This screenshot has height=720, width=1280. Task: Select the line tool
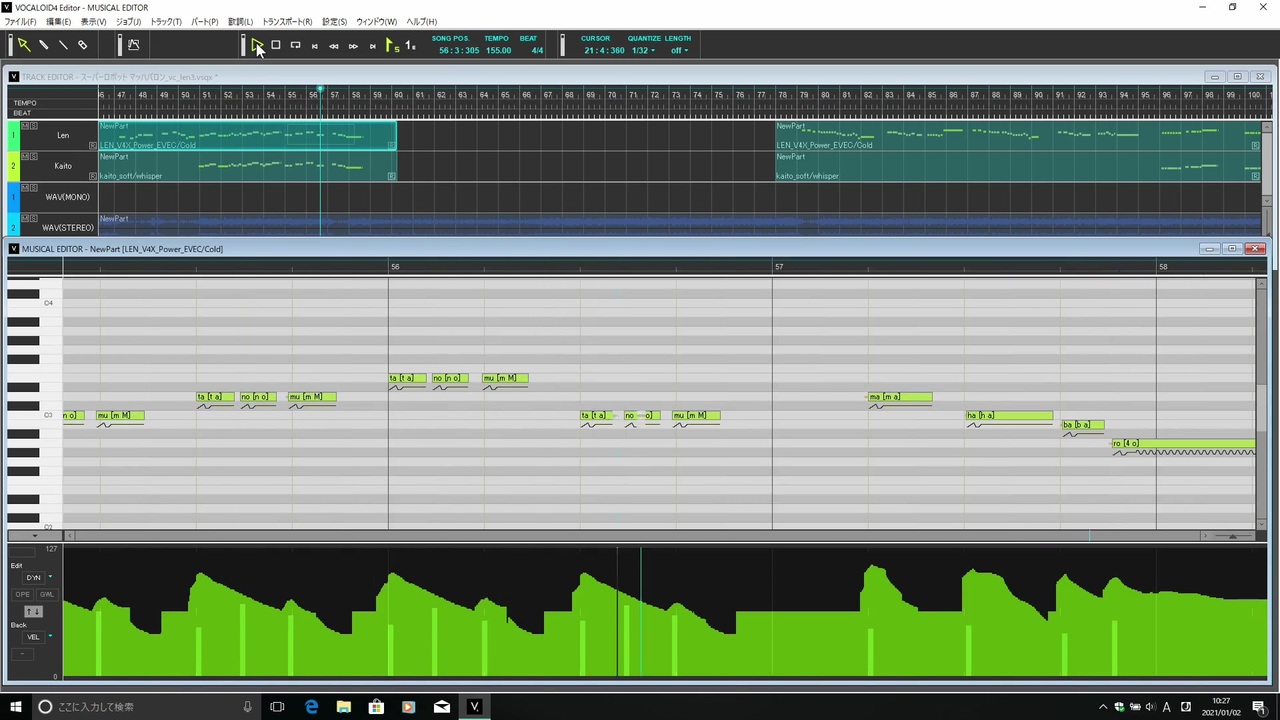point(63,45)
